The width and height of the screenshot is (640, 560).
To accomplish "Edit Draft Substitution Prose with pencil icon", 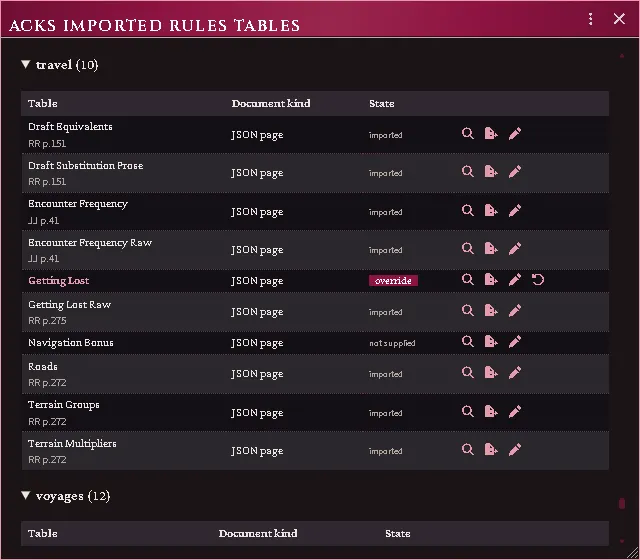I will 515,171.
